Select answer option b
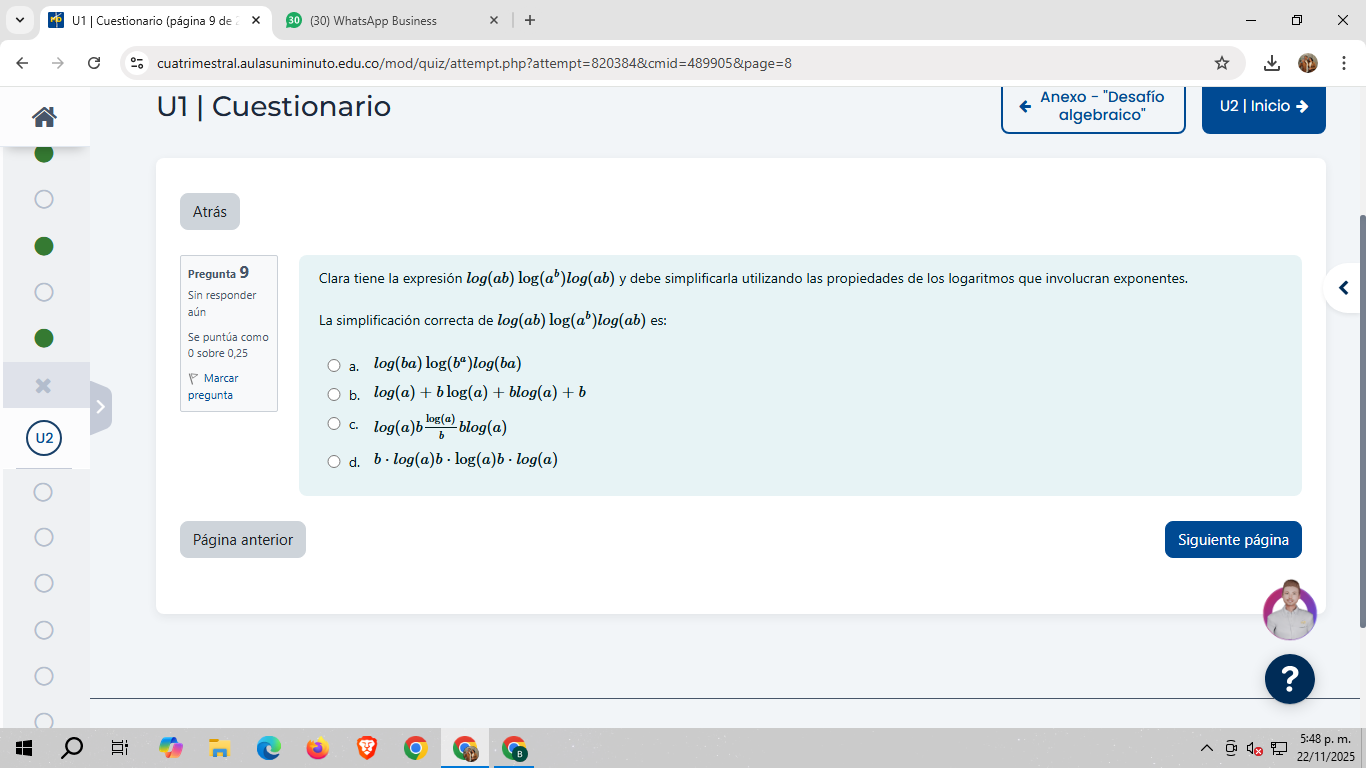Screen dimensions: 1366x768 334,394
